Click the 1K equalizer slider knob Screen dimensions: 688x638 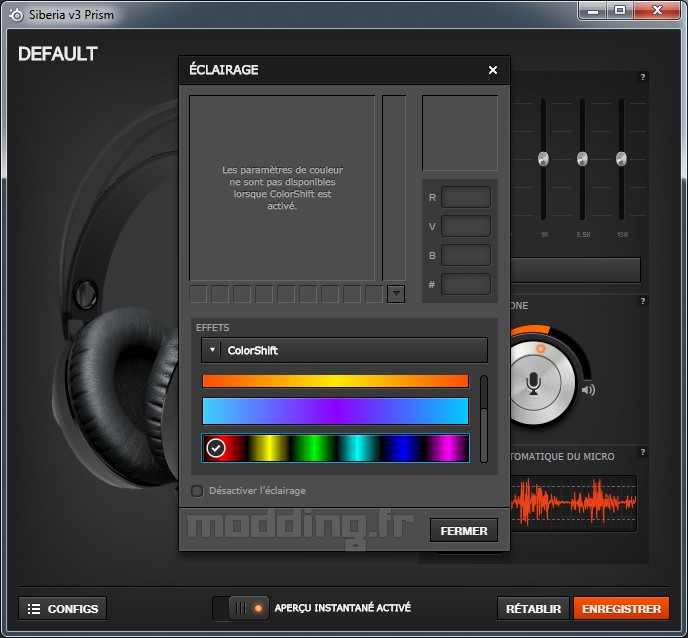tap(543, 158)
